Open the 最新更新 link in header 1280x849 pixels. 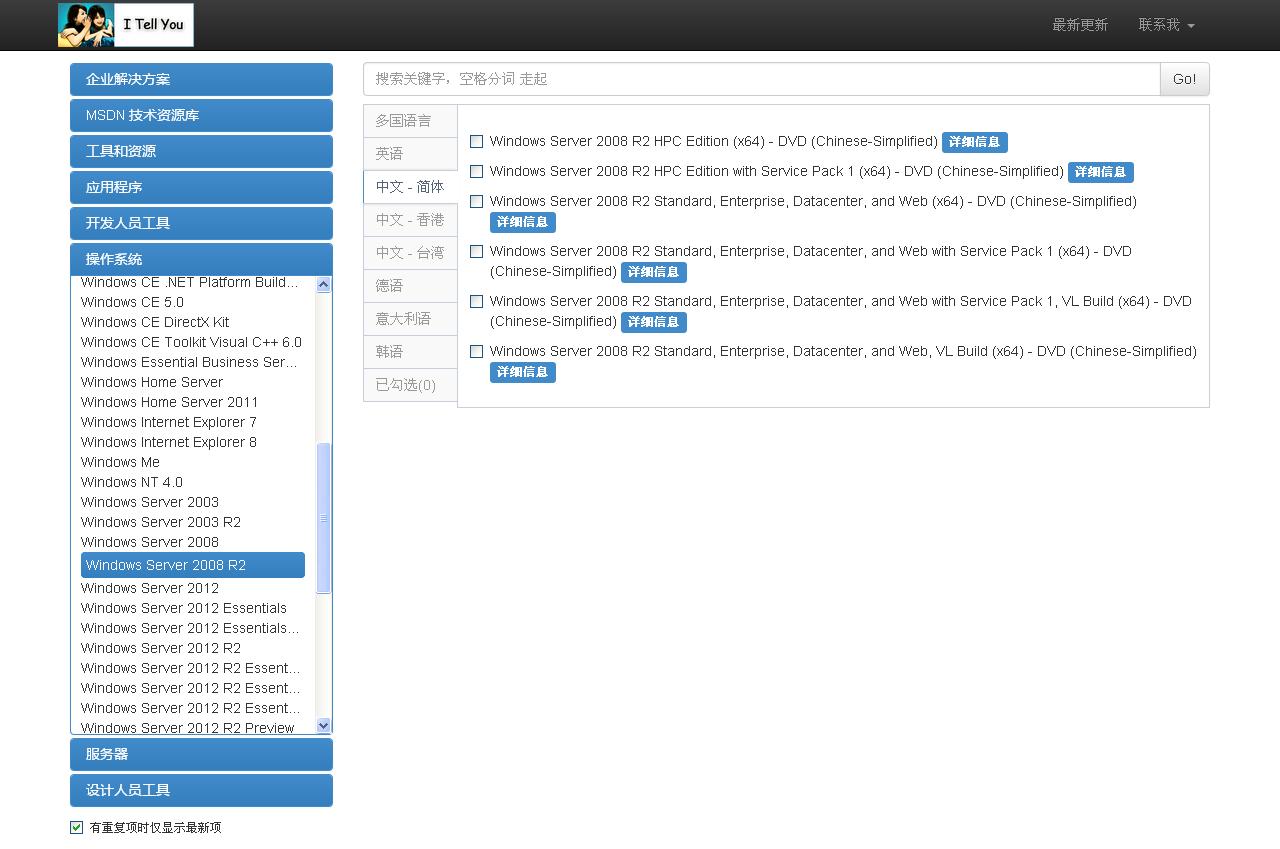(1080, 25)
